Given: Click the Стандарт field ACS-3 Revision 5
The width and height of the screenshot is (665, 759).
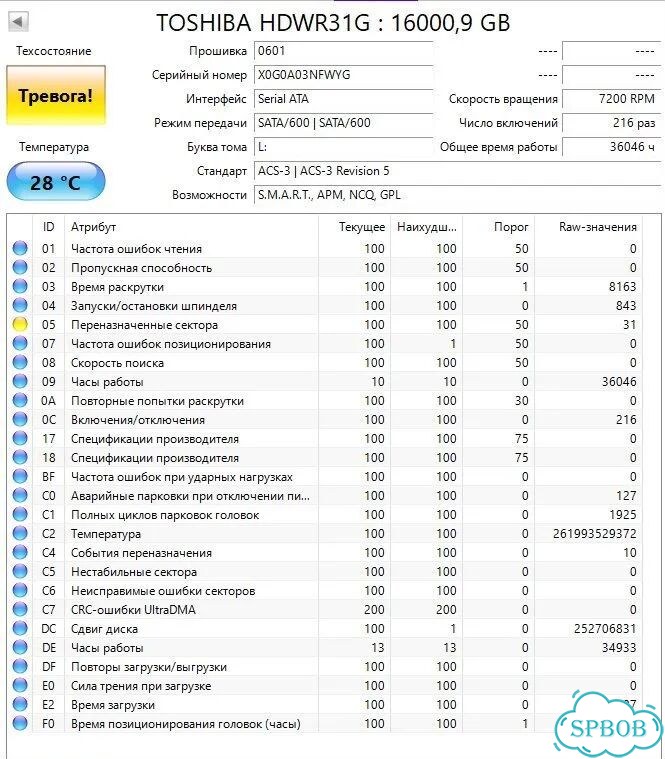Looking at the screenshot, I should tap(457, 171).
